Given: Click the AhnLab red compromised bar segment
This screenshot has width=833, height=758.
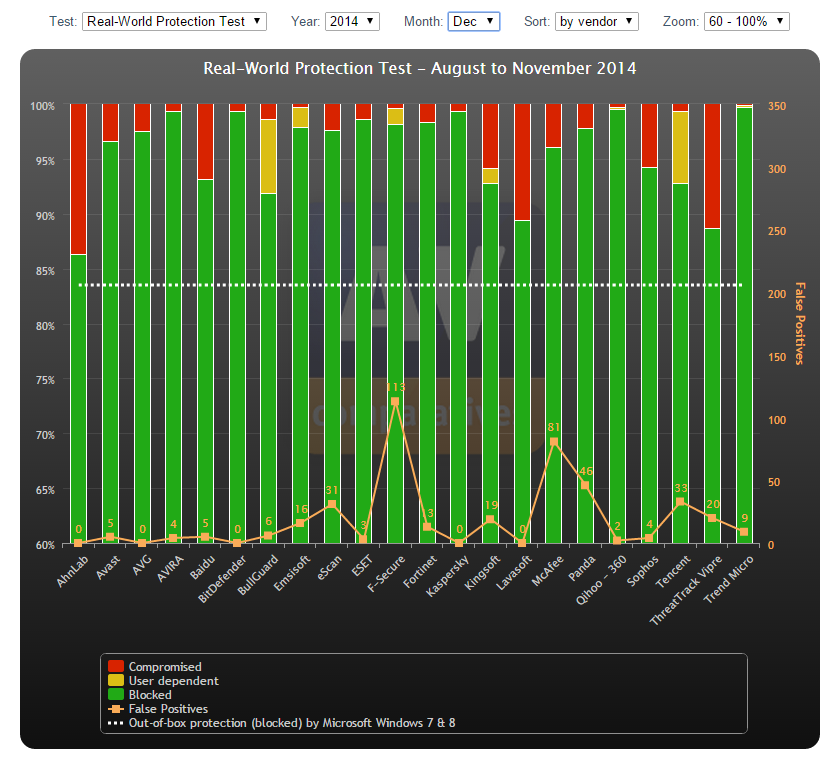Looking at the screenshot, I should (x=79, y=179).
